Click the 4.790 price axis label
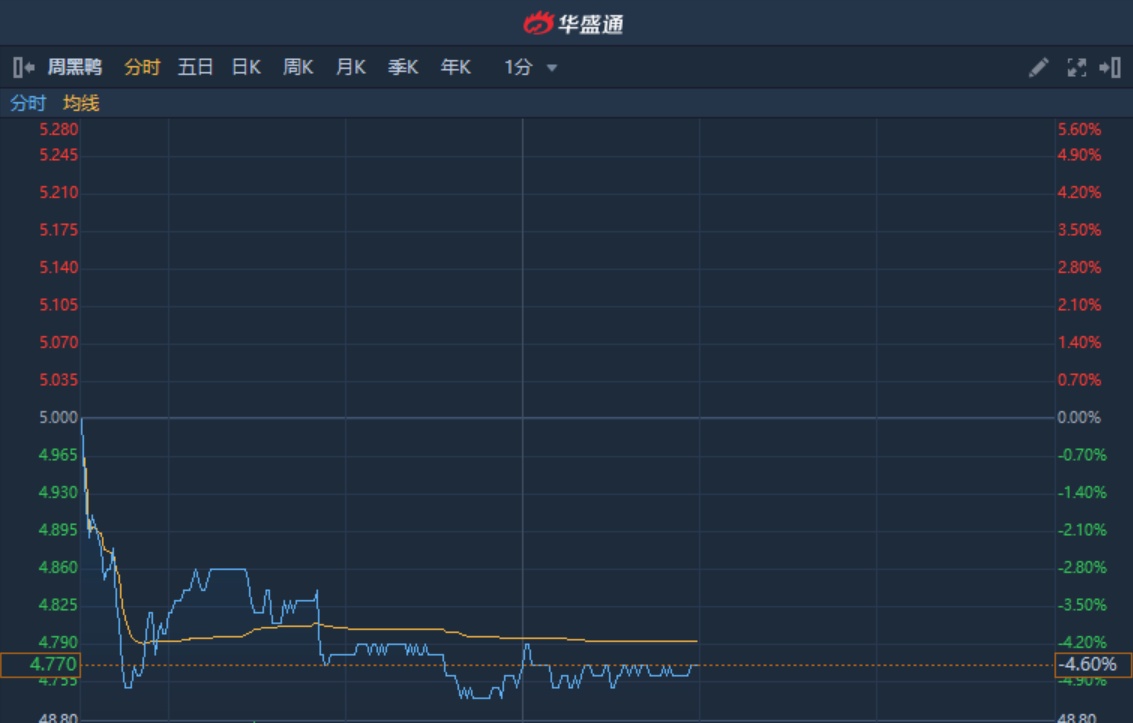This screenshot has width=1133, height=723. (x=58, y=642)
